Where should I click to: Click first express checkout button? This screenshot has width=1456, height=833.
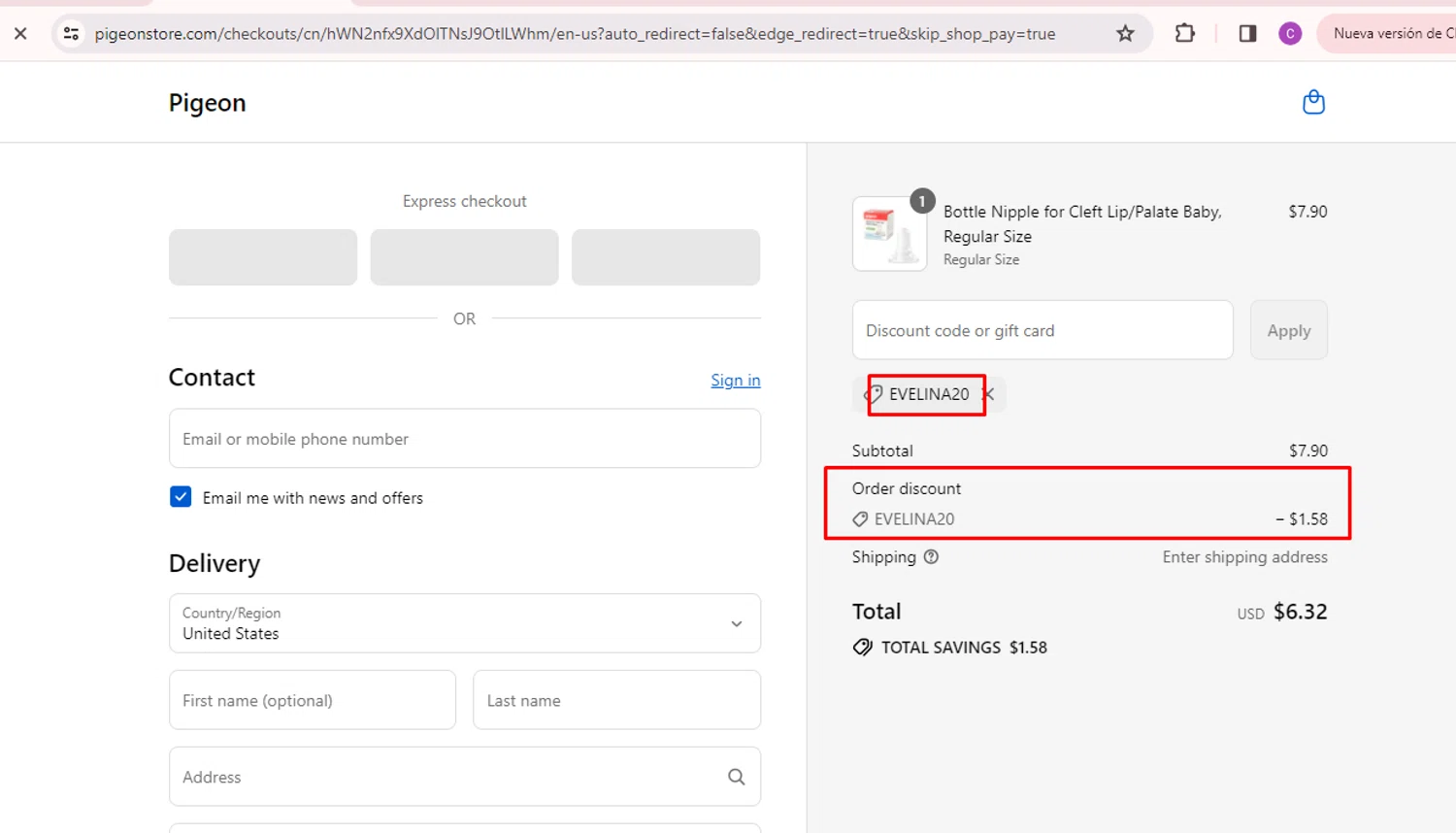(x=263, y=257)
